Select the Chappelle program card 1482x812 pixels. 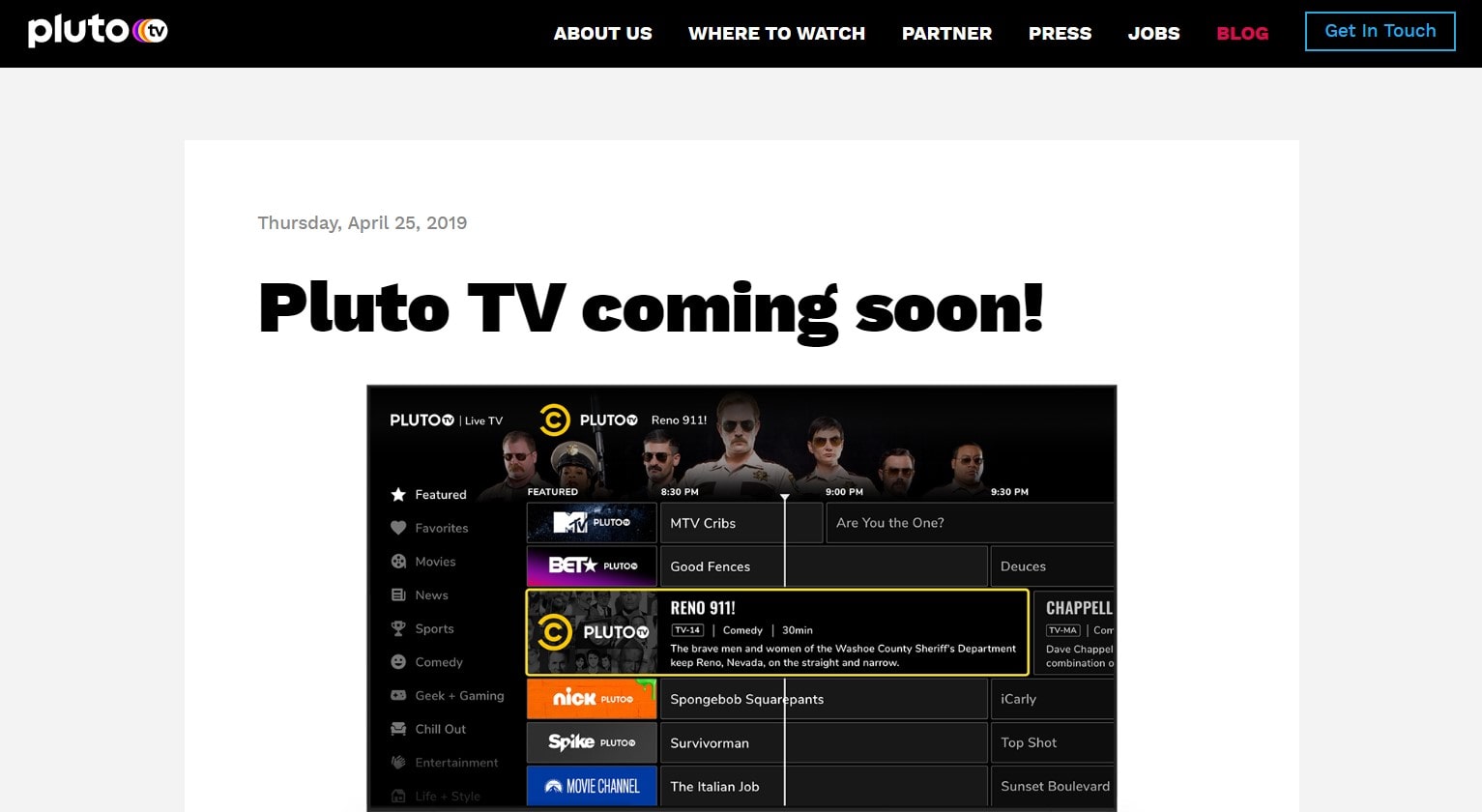[1074, 632]
